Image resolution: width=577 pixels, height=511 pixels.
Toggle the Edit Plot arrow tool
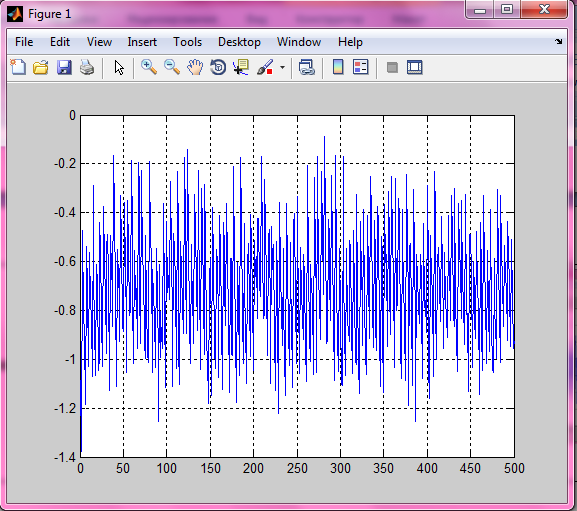tap(119, 68)
